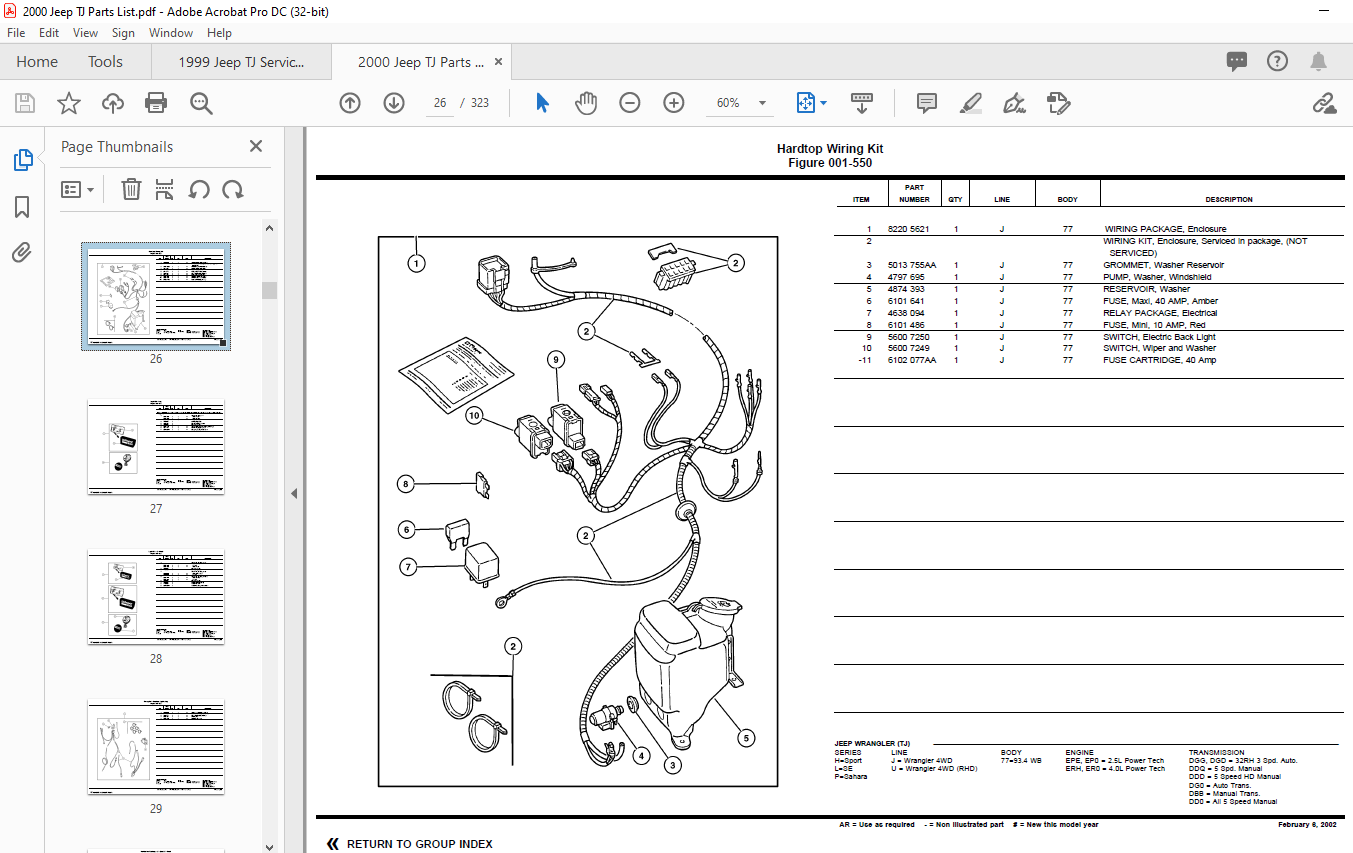This screenshot has width=1353, height=853.
Task: Open the Edit menu
Action: (x=49, y=33)
